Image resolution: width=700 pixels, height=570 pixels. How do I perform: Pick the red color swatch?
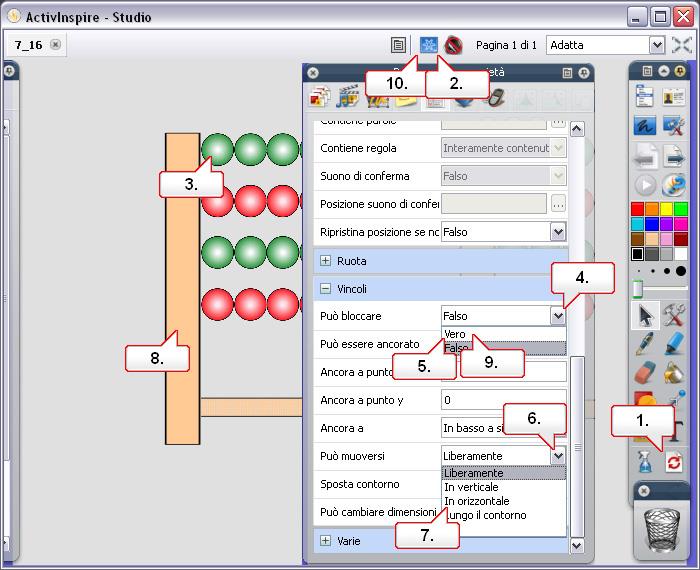[x=638, y=208]
